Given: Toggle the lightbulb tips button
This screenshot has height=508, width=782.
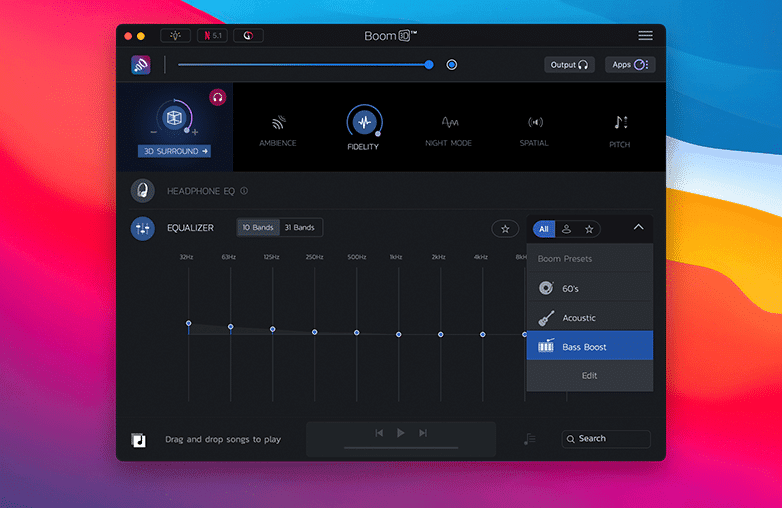Looking at the screenshot, I should point(175,36).
